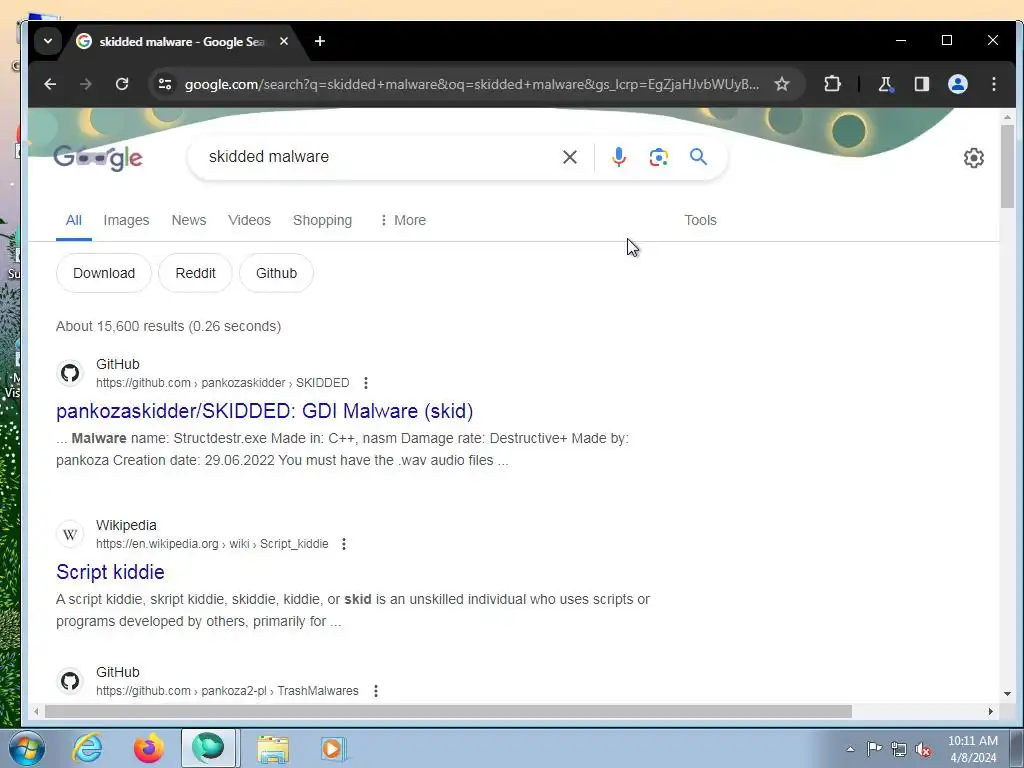This screenshot has height=768, width=1024.
Task: Expand the More search categories
Action: coord(403,220)
